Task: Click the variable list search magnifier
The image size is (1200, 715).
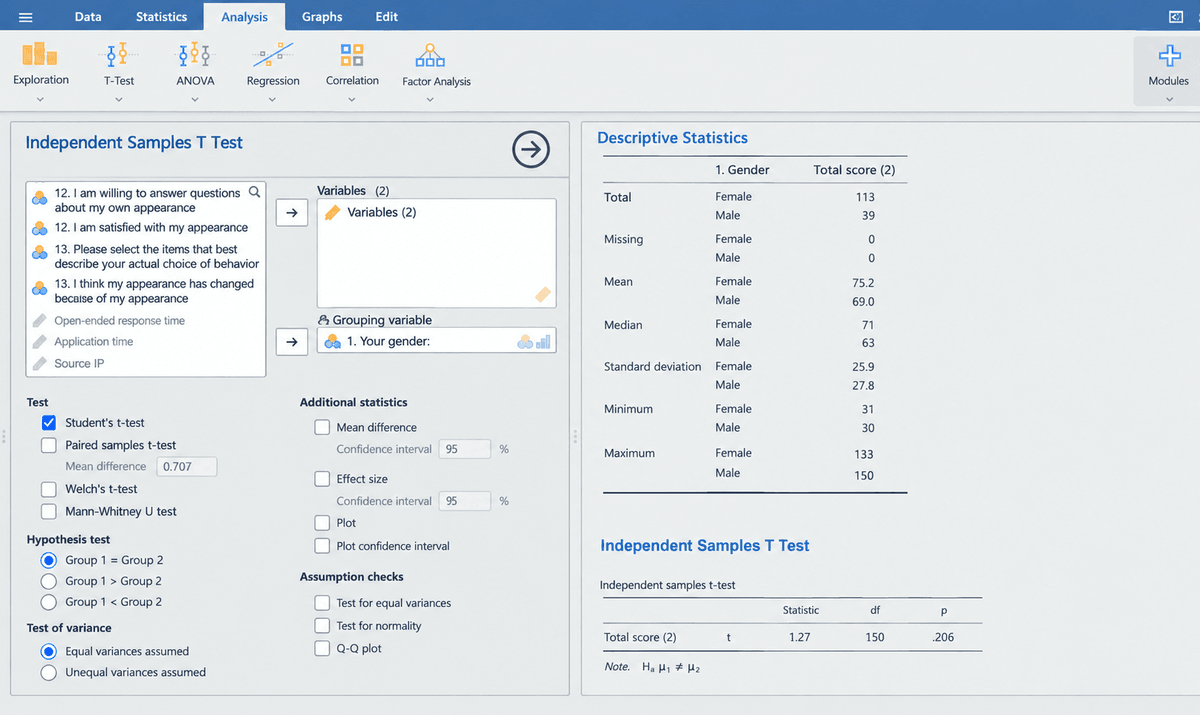Action: pos(254,192)
